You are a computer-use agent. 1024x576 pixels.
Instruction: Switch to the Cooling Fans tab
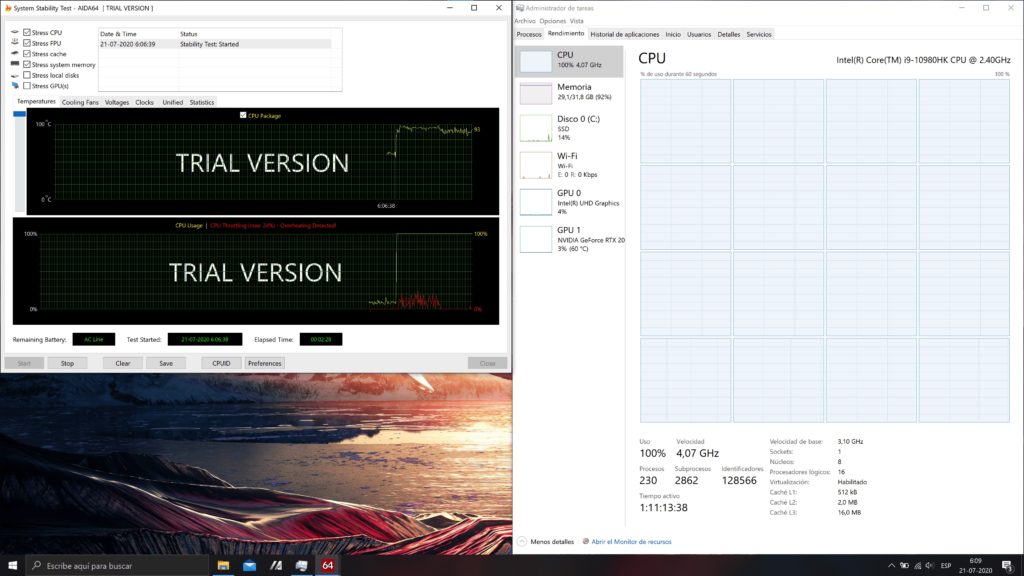(80, 102)
